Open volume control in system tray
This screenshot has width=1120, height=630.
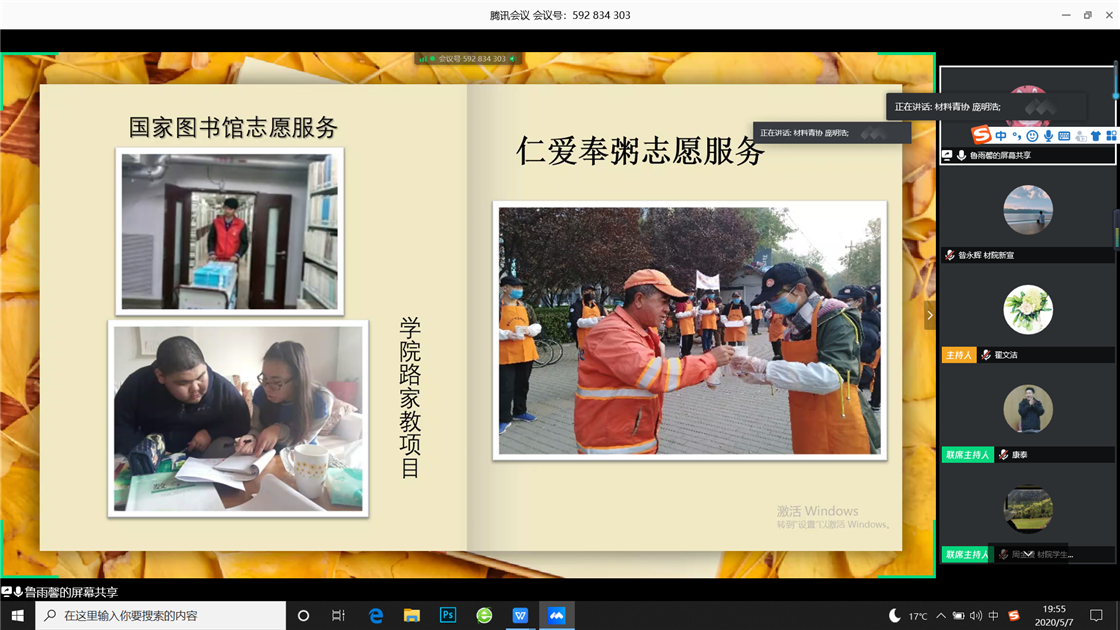click(976, 616)
